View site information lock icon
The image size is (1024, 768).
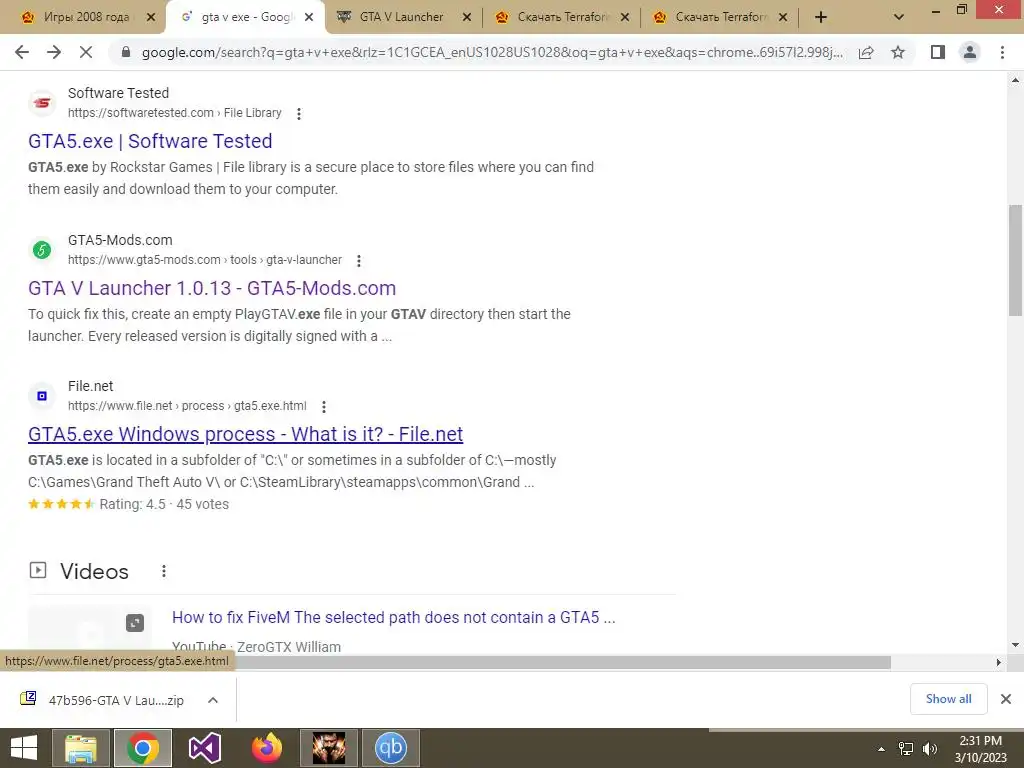pos(126,52)
